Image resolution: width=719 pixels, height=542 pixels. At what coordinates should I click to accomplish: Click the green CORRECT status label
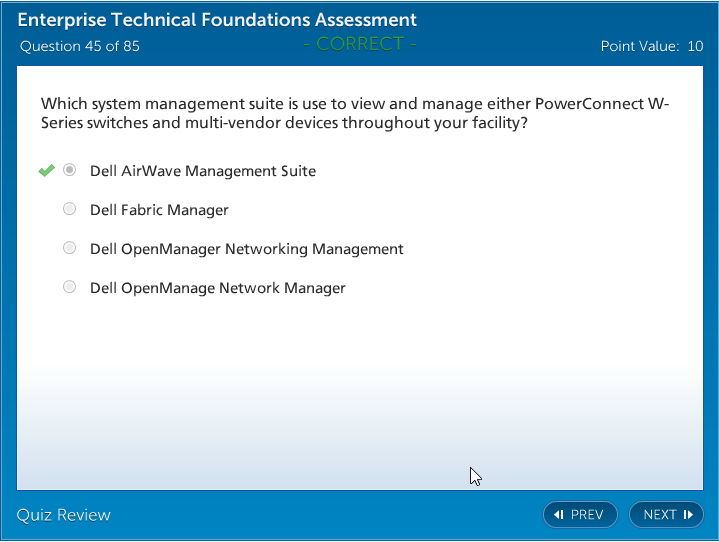coord(360,44)
